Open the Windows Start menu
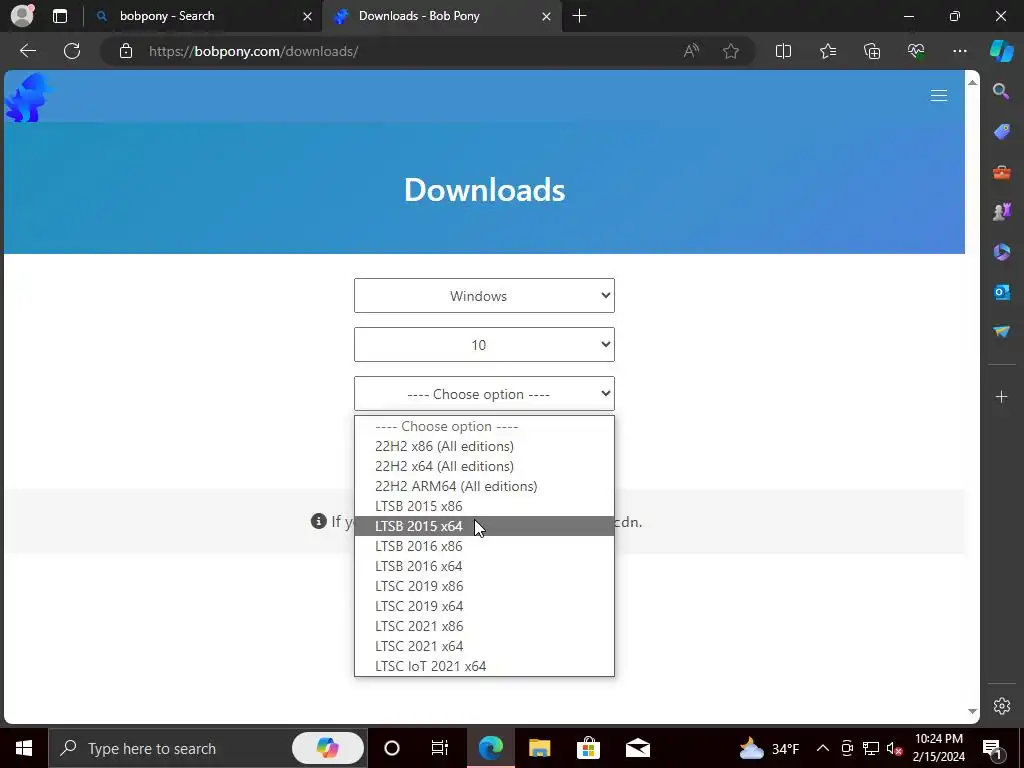 24,748
